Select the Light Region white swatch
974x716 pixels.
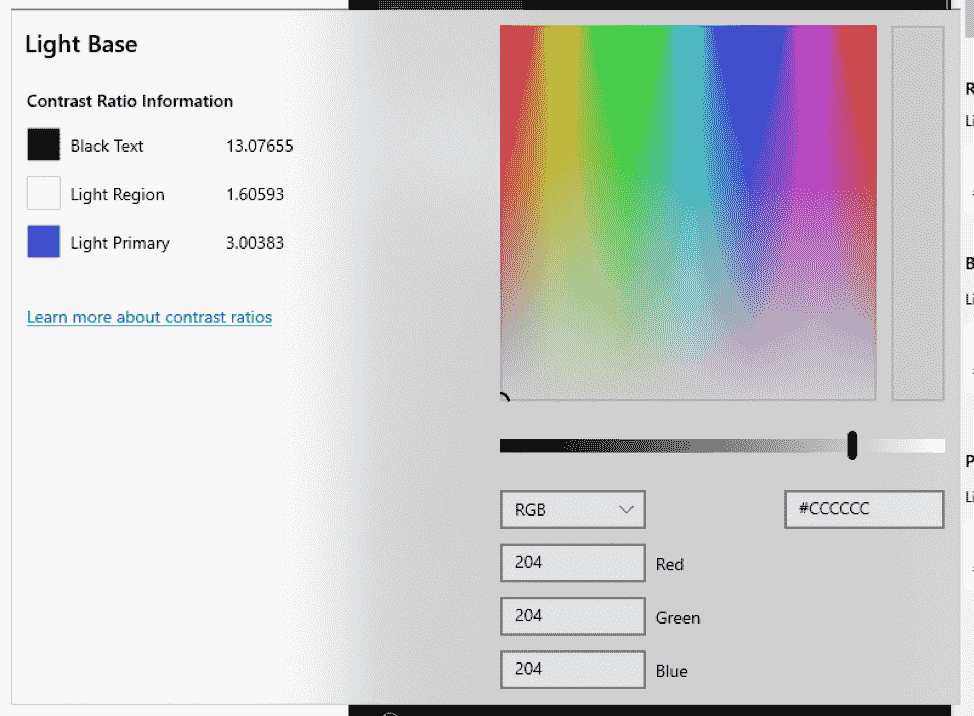click(x=43, y=193)
